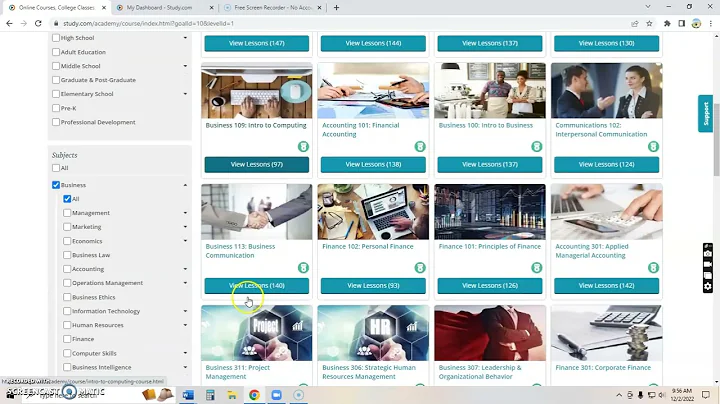Check the Management checkbox
720x404 pixels.
[x=67, y=213]
